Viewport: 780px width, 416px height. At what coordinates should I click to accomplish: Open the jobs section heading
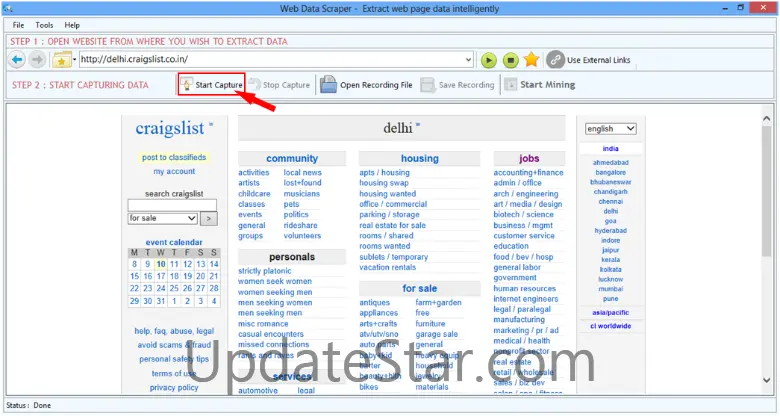[x=529, y=158]
